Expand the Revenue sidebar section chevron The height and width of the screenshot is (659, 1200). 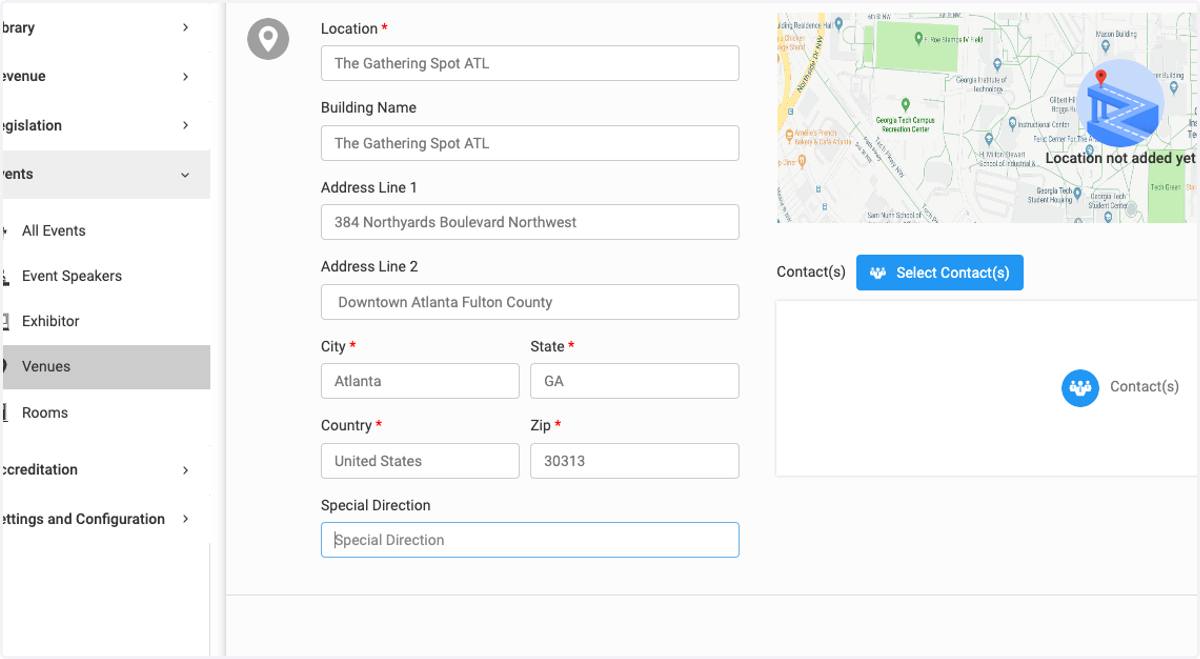point(185,76)
